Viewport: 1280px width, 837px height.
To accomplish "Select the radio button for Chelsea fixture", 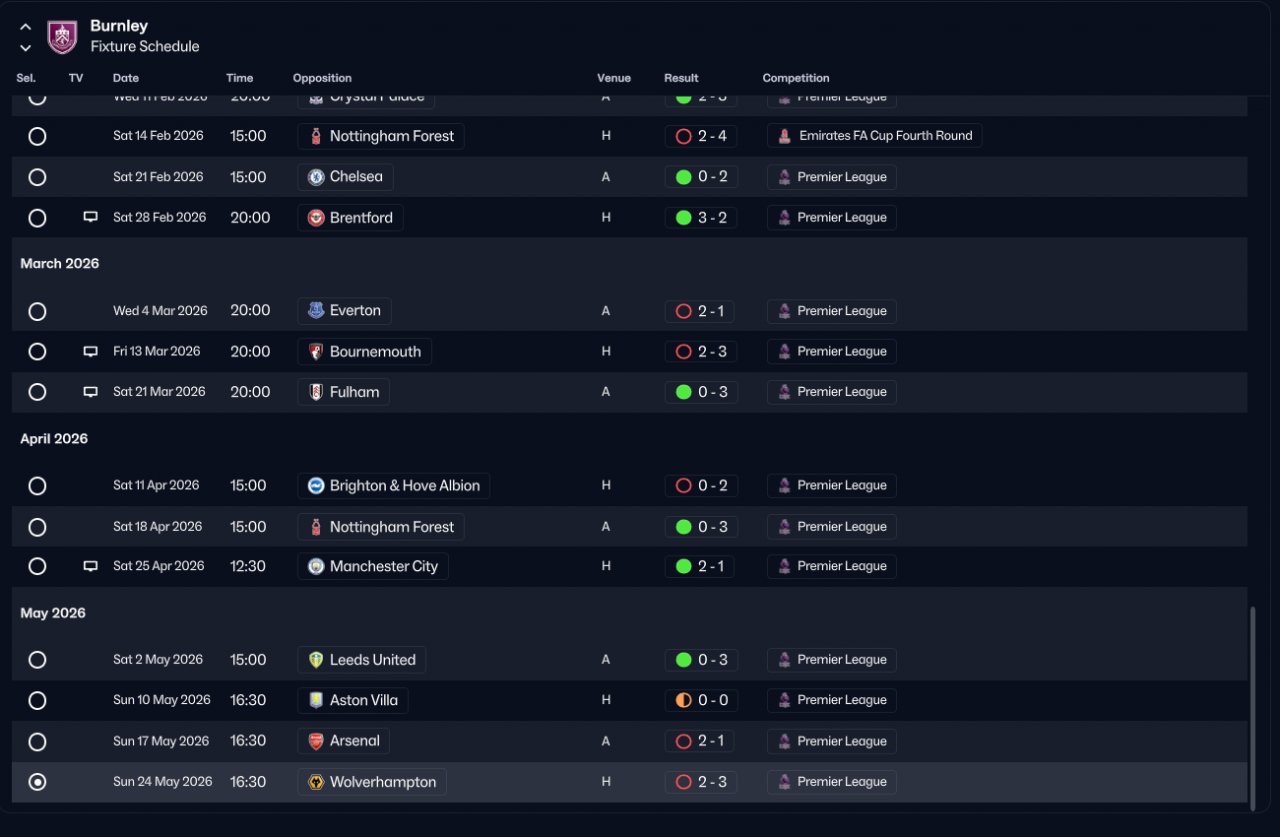I will [37, 177].
